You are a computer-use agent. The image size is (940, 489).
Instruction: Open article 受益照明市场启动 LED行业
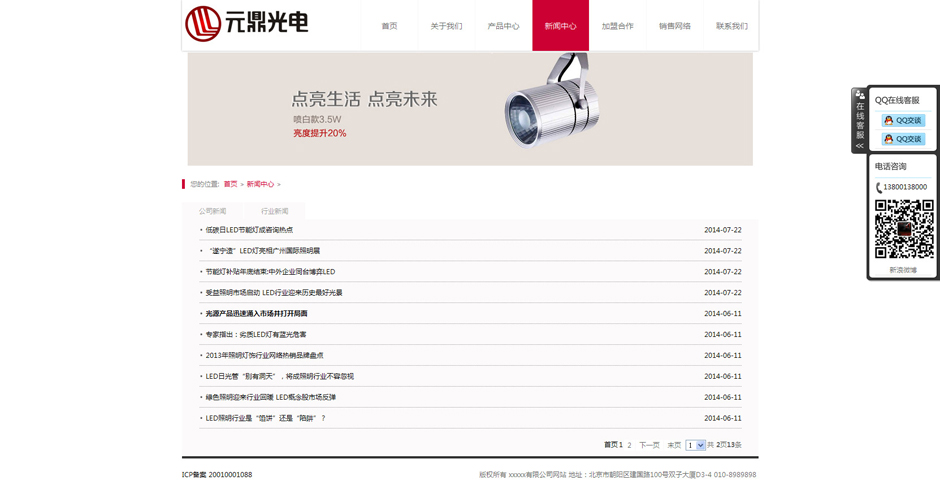(x=274, y=292)
